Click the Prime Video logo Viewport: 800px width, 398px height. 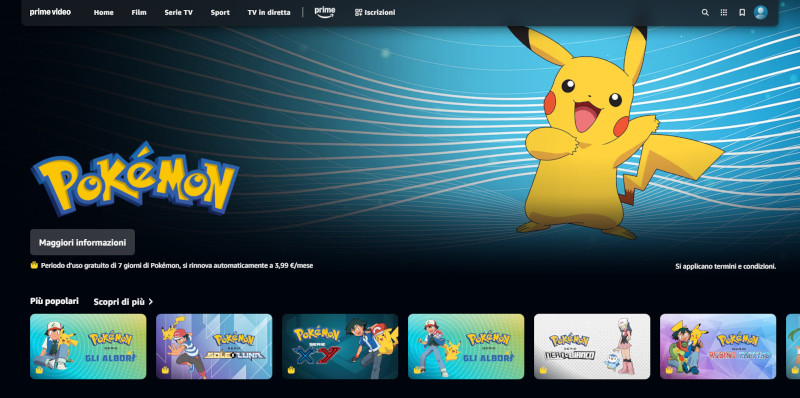pyautogui.click(x=50, y=12)
